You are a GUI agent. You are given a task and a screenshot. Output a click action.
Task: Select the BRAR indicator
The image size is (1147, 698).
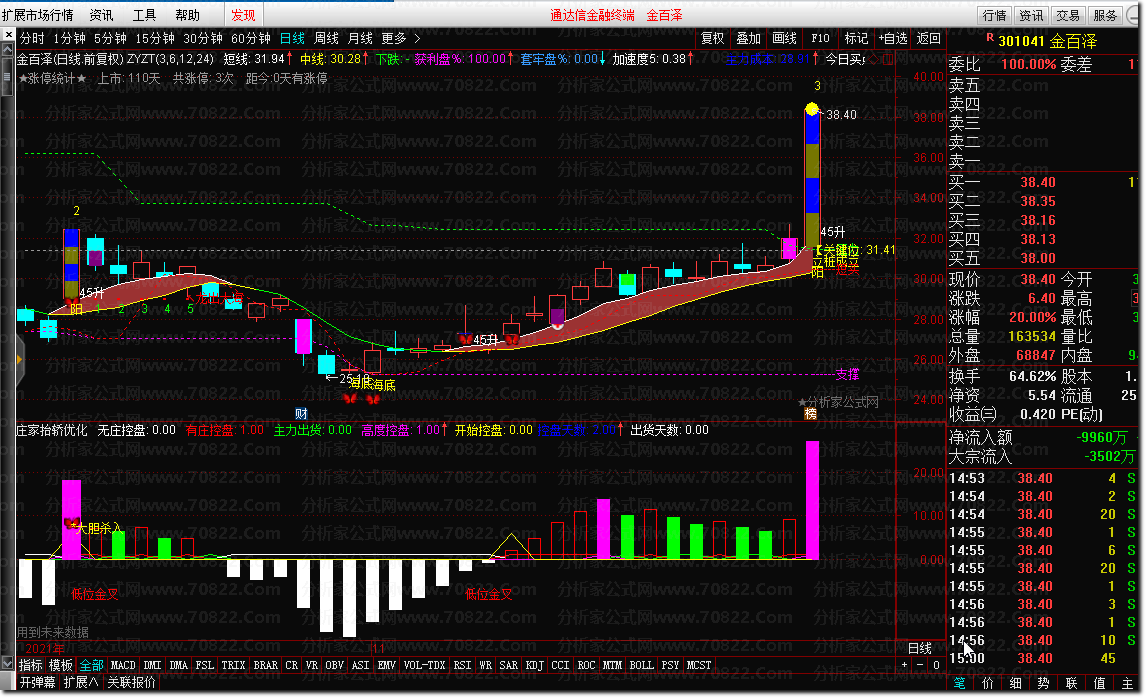point(266,665)
